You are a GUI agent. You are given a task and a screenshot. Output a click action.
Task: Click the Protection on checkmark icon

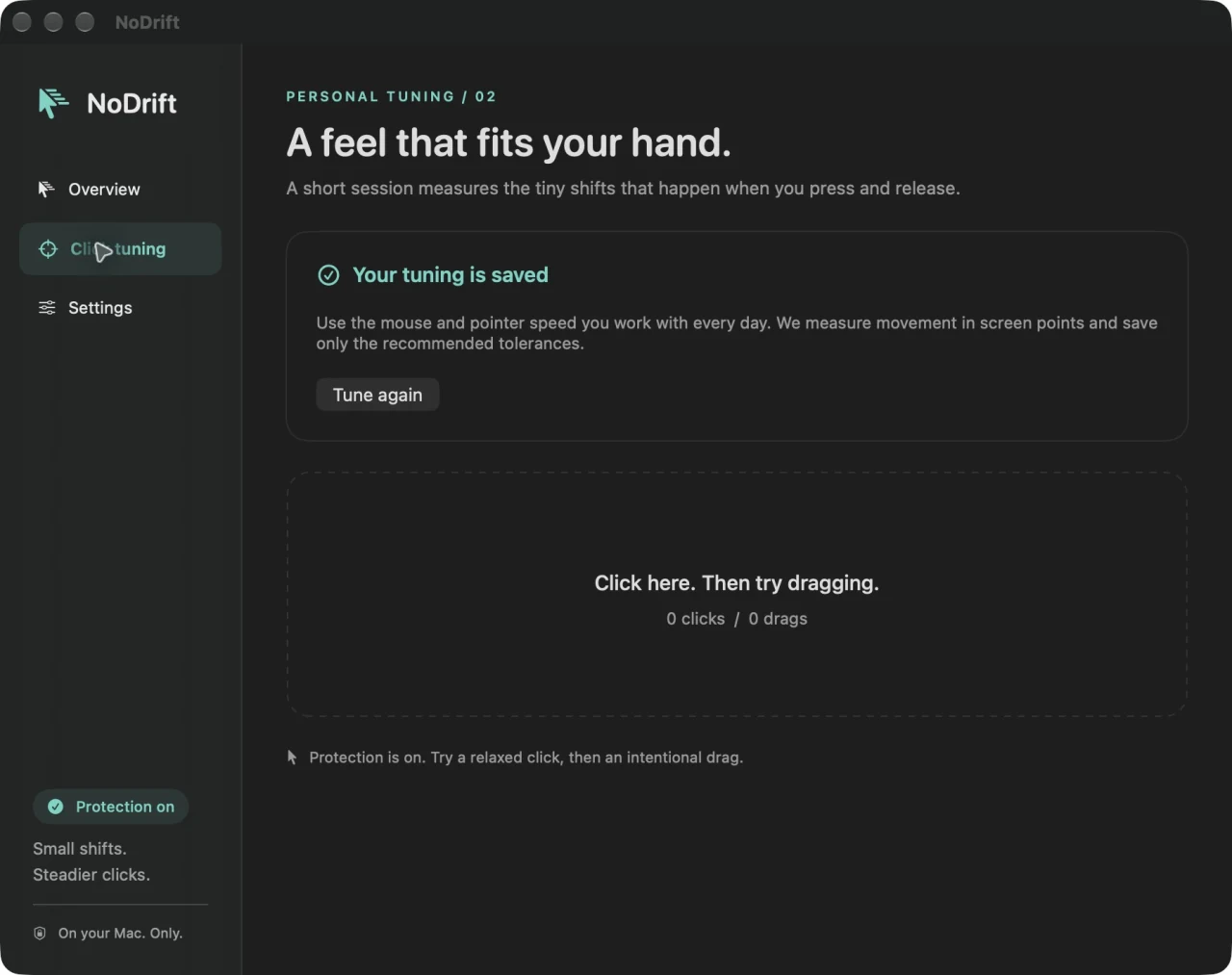point(56,807)
